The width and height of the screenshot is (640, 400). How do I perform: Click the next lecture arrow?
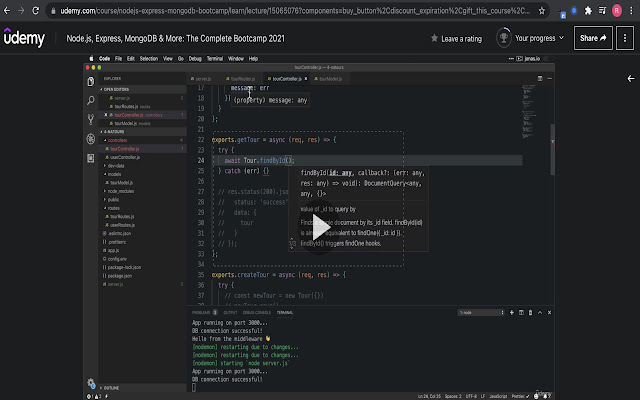point(630,78)
